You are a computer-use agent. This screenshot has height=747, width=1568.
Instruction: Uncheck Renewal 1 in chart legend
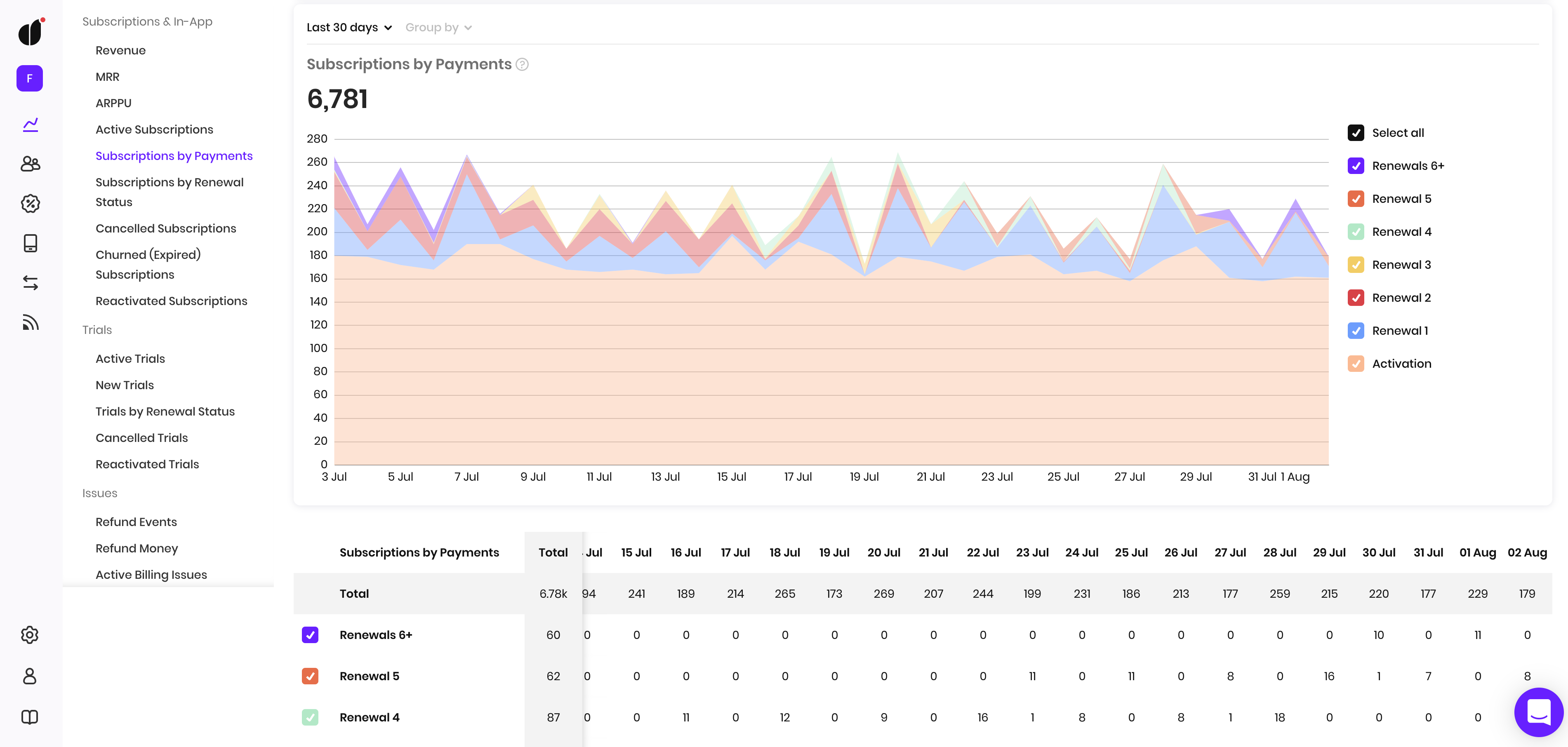[1356, 330]
